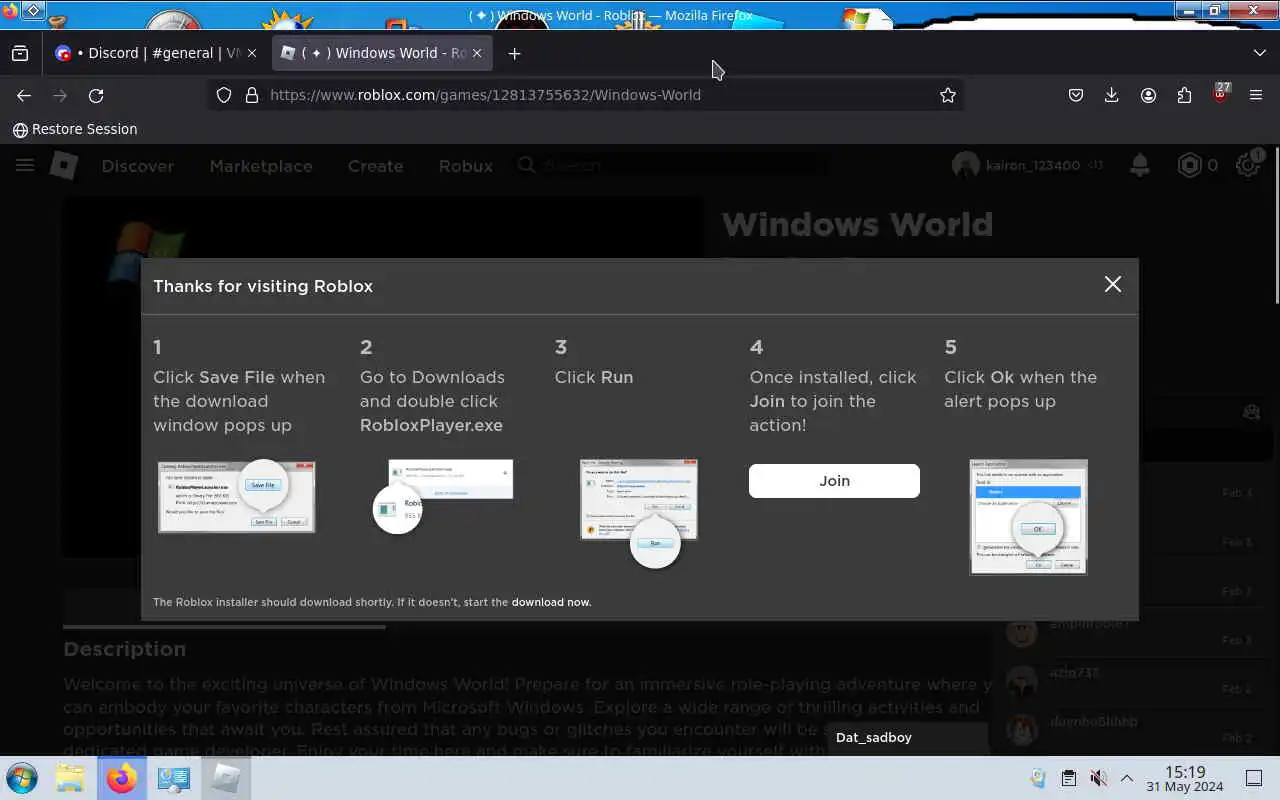
Task: Expand the hidden tray icons arrow
Action: 1127,778
